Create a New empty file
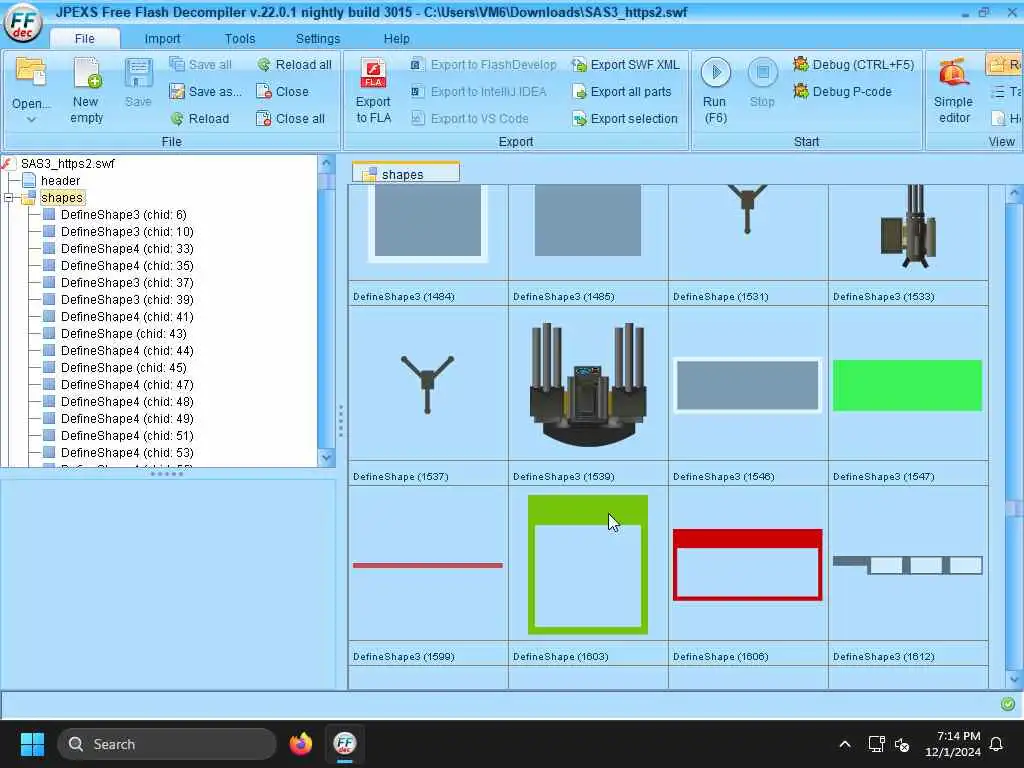The width and height of the screenshot is (1024, 768). click(86, 91)
